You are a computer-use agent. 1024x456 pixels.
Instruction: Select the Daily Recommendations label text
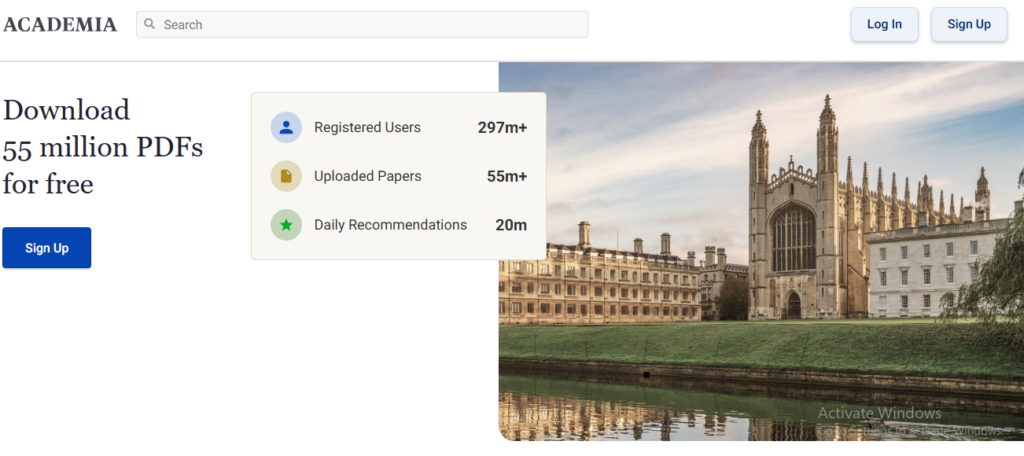(x=390, y=225)
